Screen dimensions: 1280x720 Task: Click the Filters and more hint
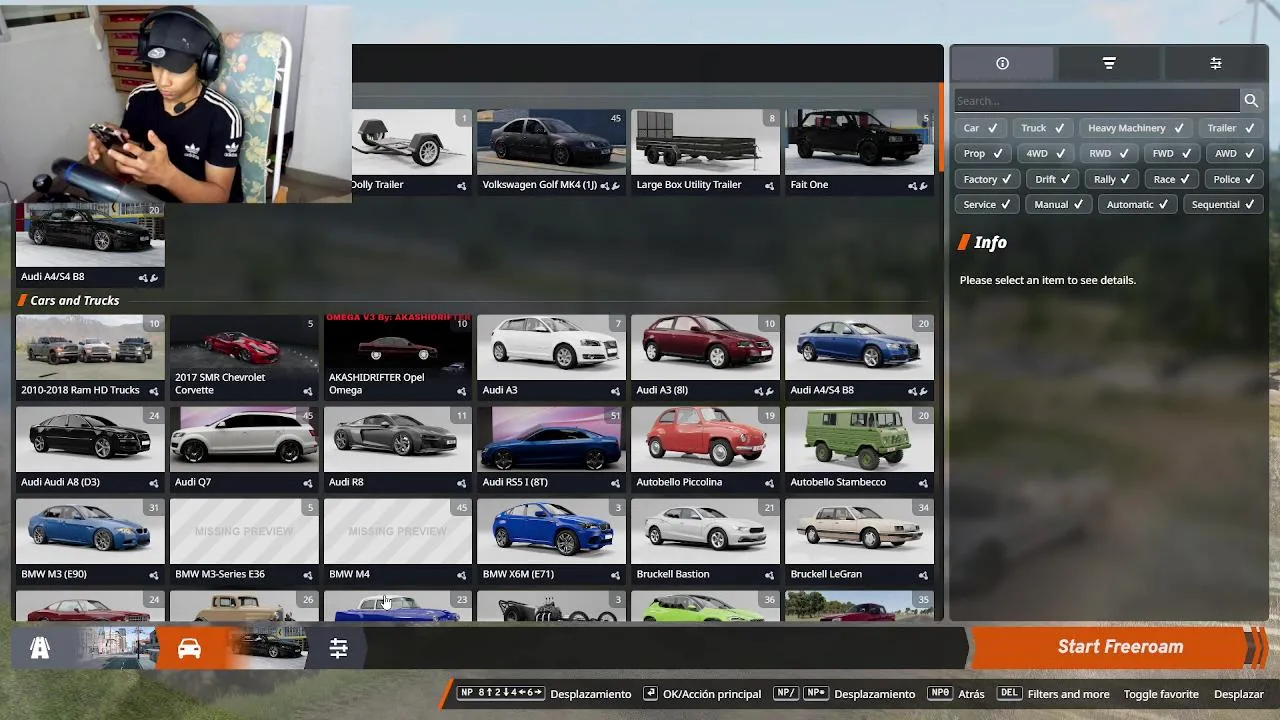pos(1053,694)
